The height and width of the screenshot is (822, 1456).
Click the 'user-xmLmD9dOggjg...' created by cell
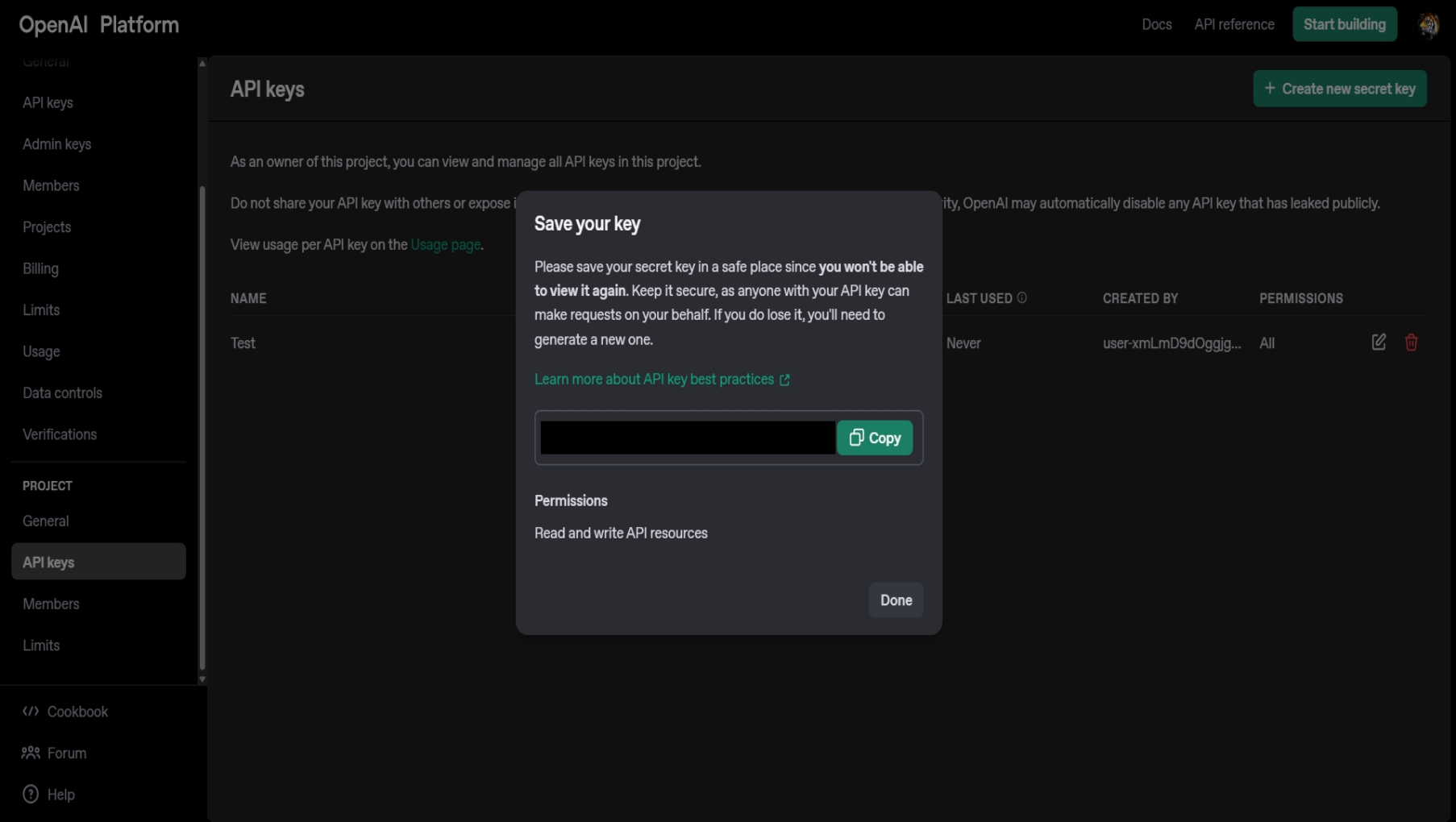pyautogui.click(x=1171, y=343)
